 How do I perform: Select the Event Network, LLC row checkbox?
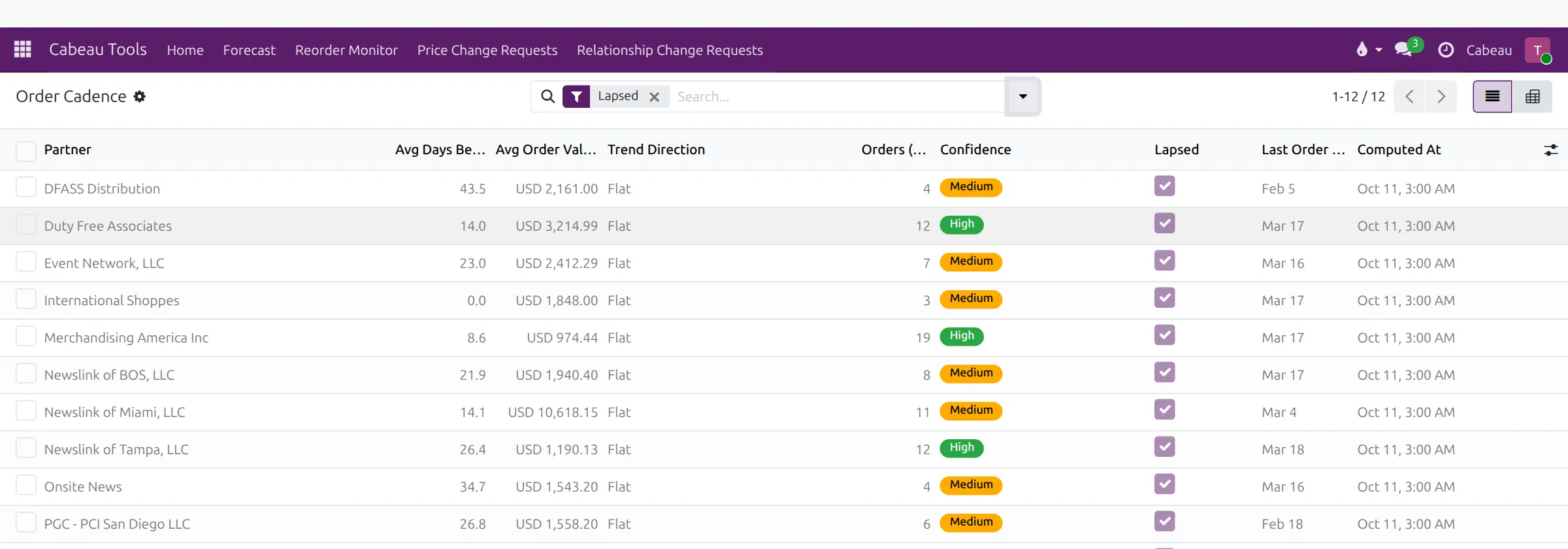(25, 261)
